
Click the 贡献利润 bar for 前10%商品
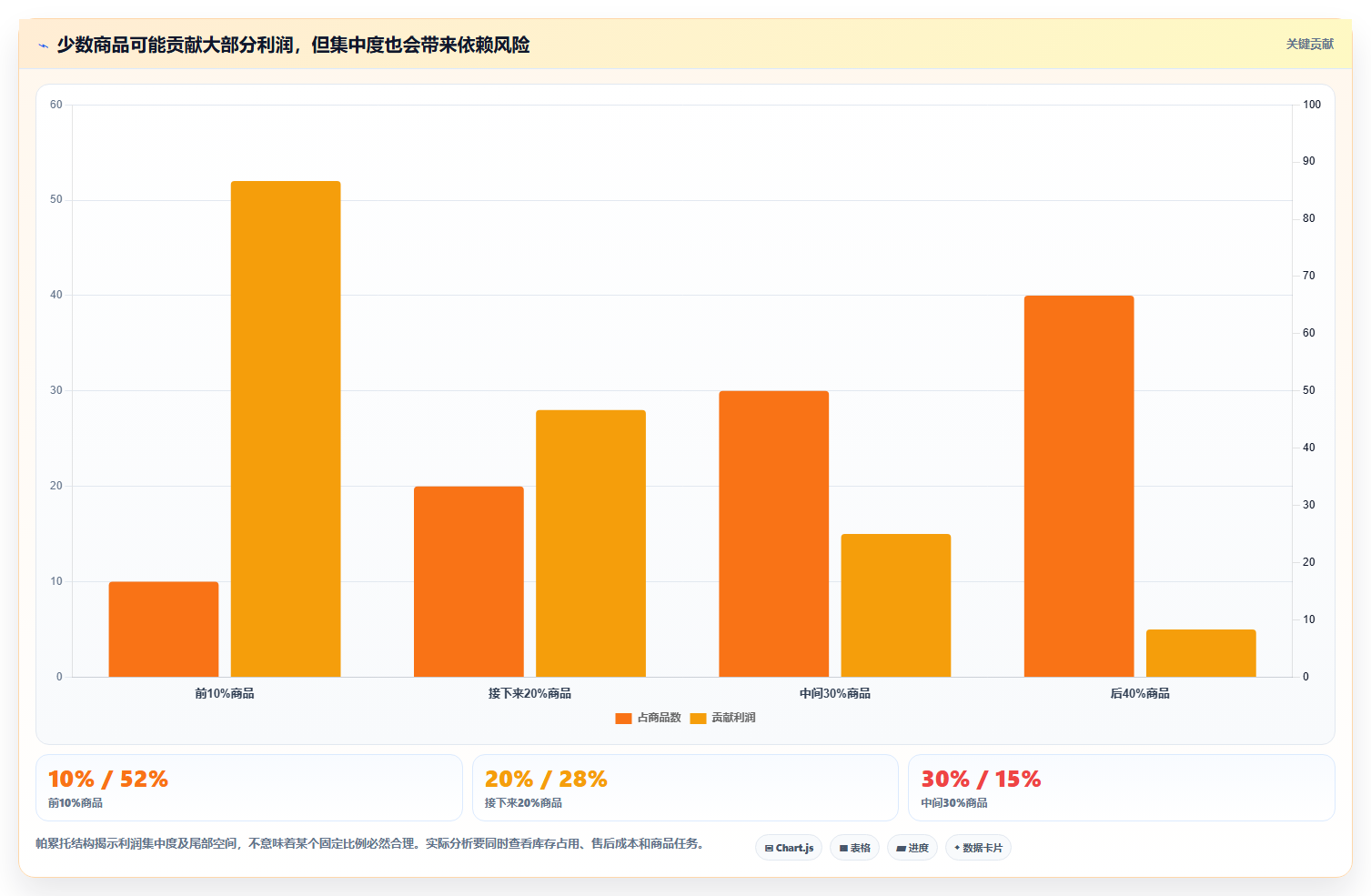[x=286, y=429]
